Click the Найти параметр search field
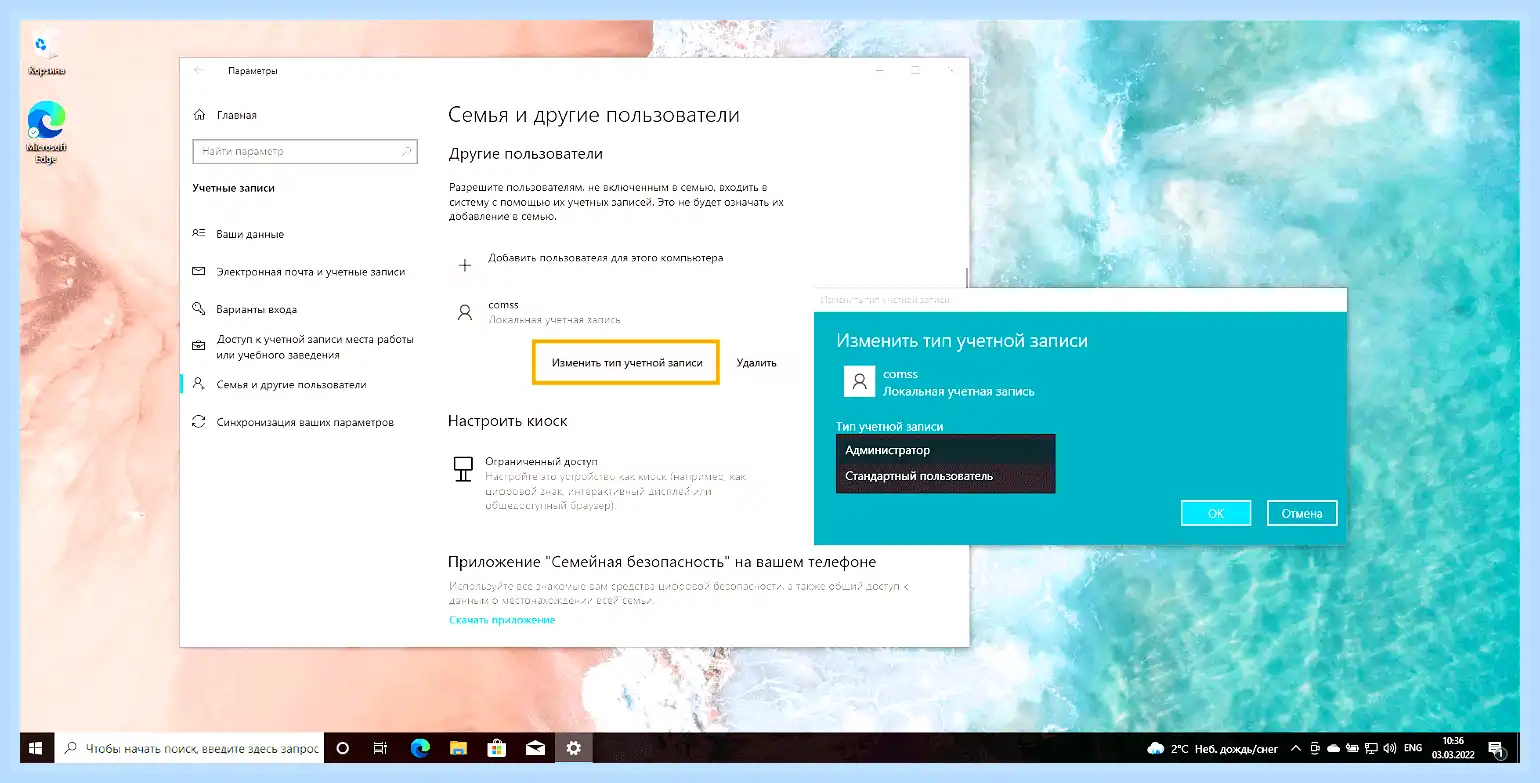 (x=305, y=151)
